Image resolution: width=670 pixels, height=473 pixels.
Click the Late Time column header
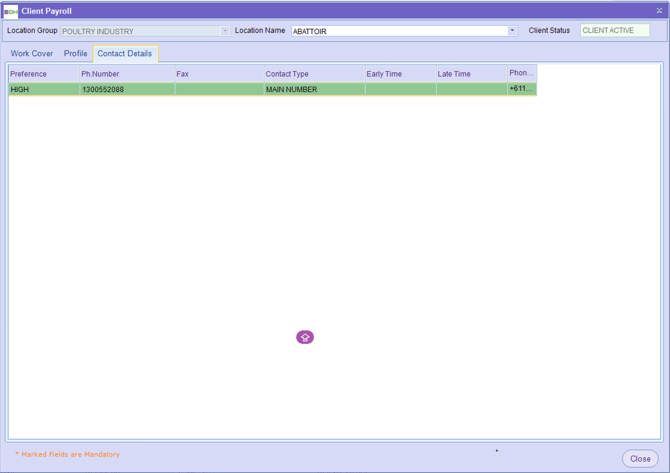tap(470, 74)
